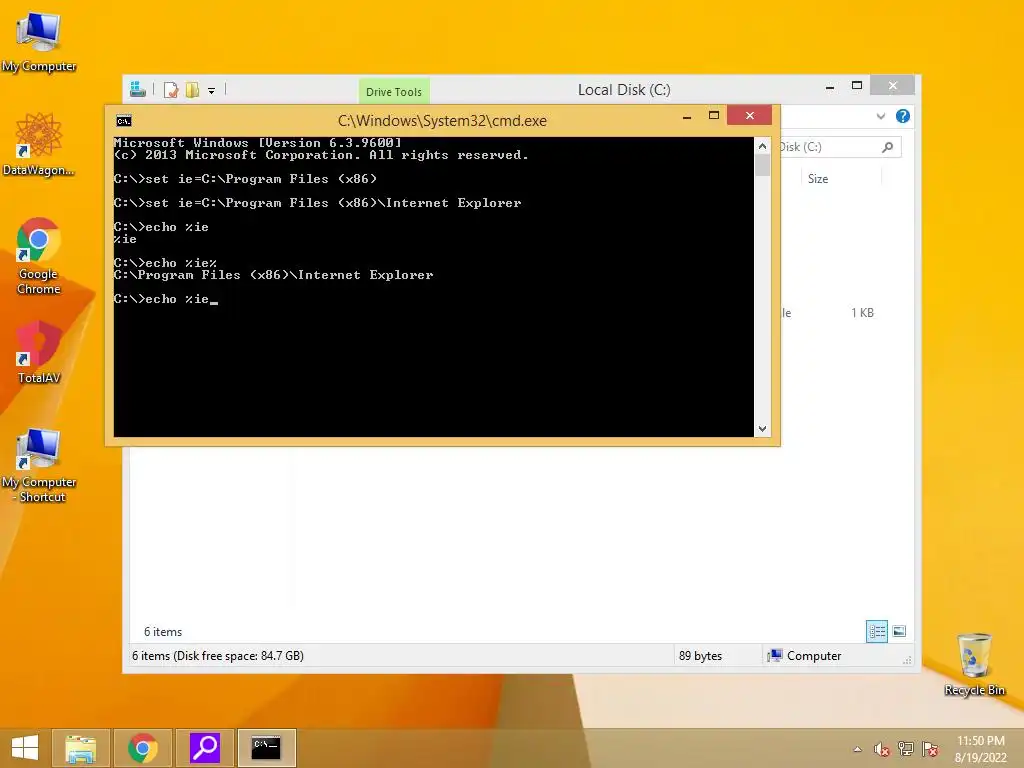This screenshot has width=1024, height=768.
Task: Click the 'Computer' status bar entry
Action: [x=805, y=656]
